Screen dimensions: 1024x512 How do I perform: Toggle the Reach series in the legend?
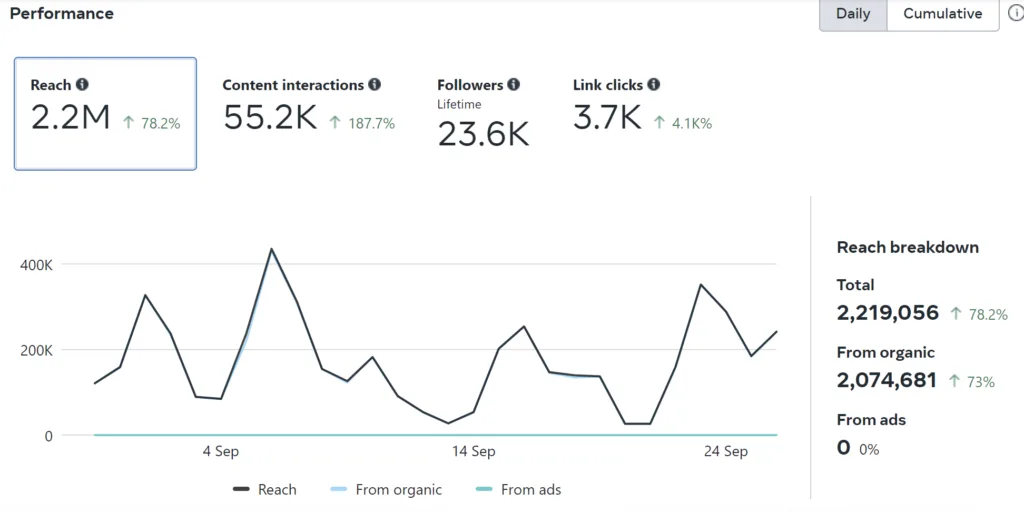click(x=265, y=489)
